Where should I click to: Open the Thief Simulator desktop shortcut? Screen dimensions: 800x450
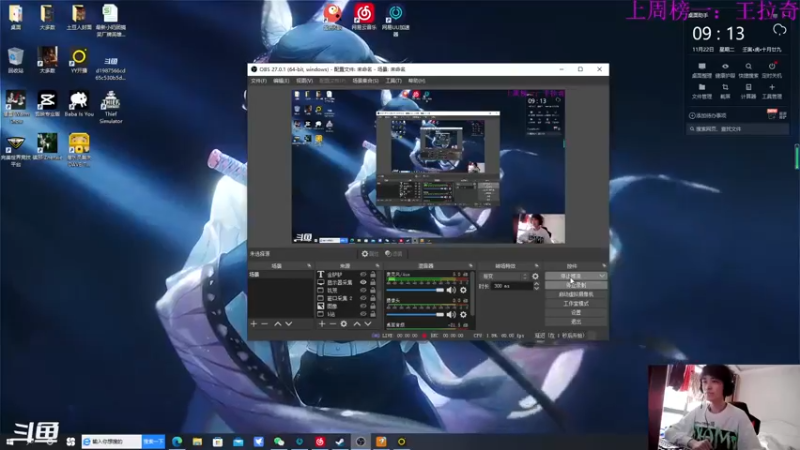pos(111,107)
